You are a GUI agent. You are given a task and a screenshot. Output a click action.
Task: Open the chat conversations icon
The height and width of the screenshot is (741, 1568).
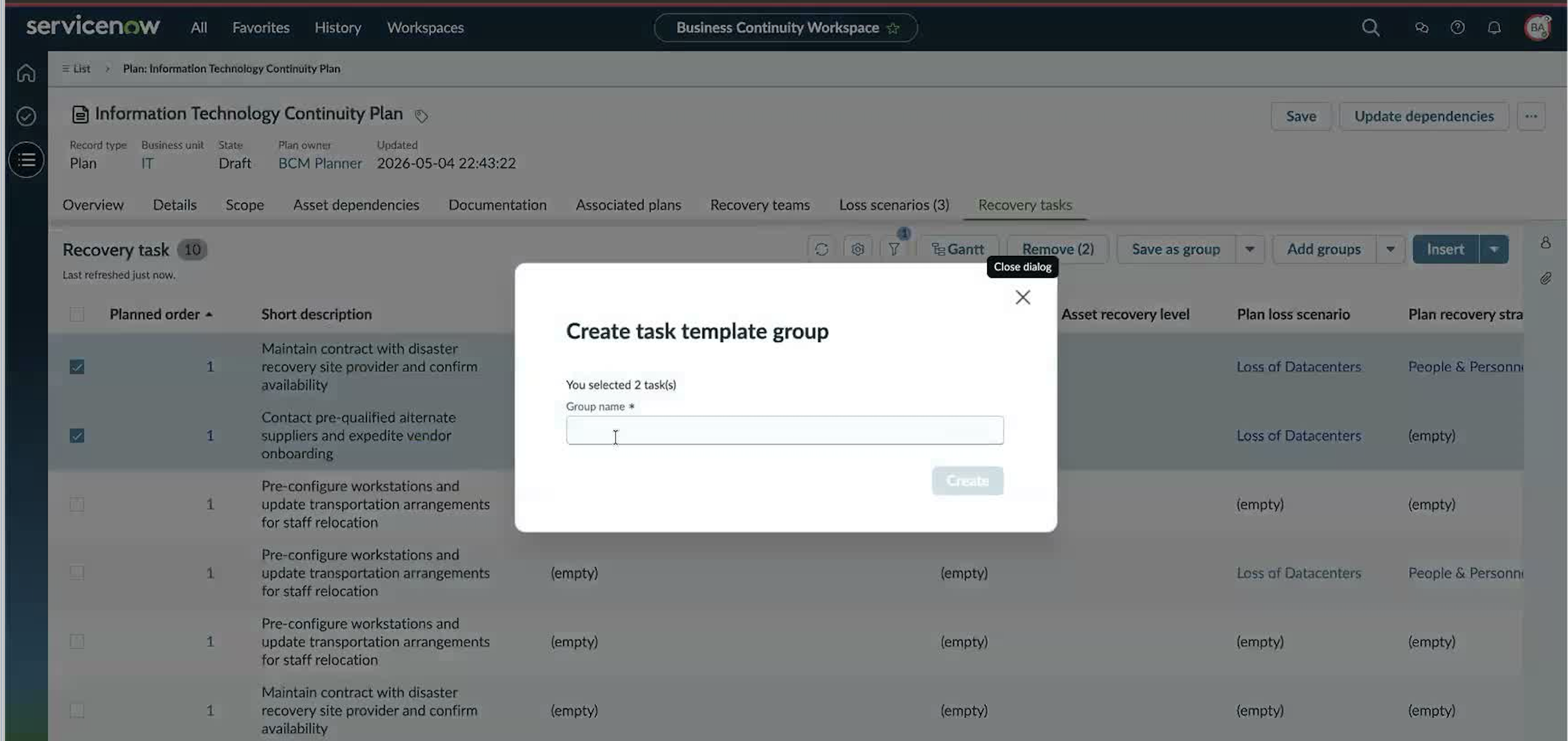(x=1421, y=28)
